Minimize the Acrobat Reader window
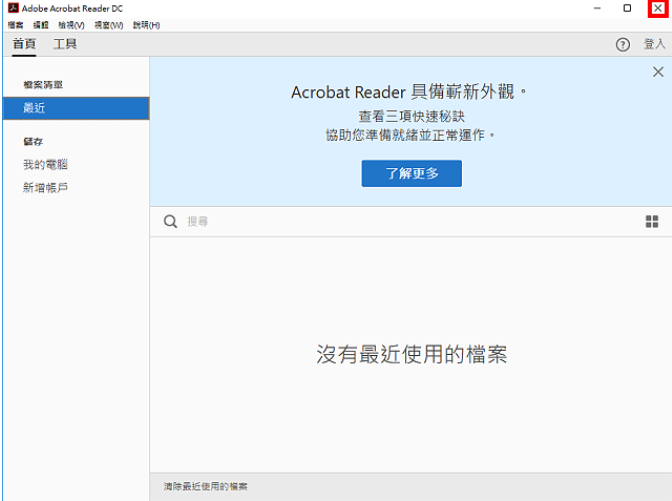Viewport: 672px width, 501px height. [x=597, y=8]
